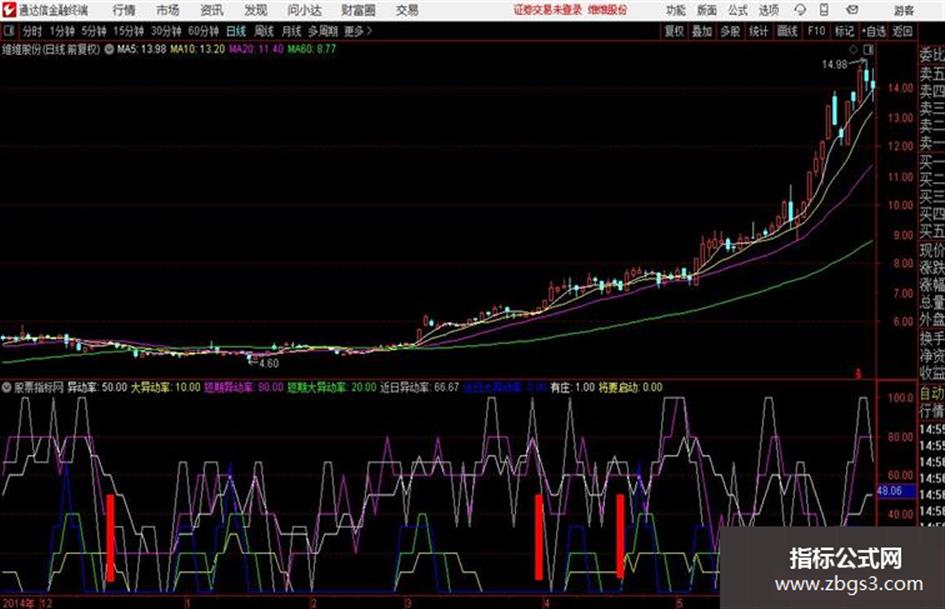Click the 将要启动: 0.00 indicator value
This screenshot has width=945, height=609.
pos(630,387)
